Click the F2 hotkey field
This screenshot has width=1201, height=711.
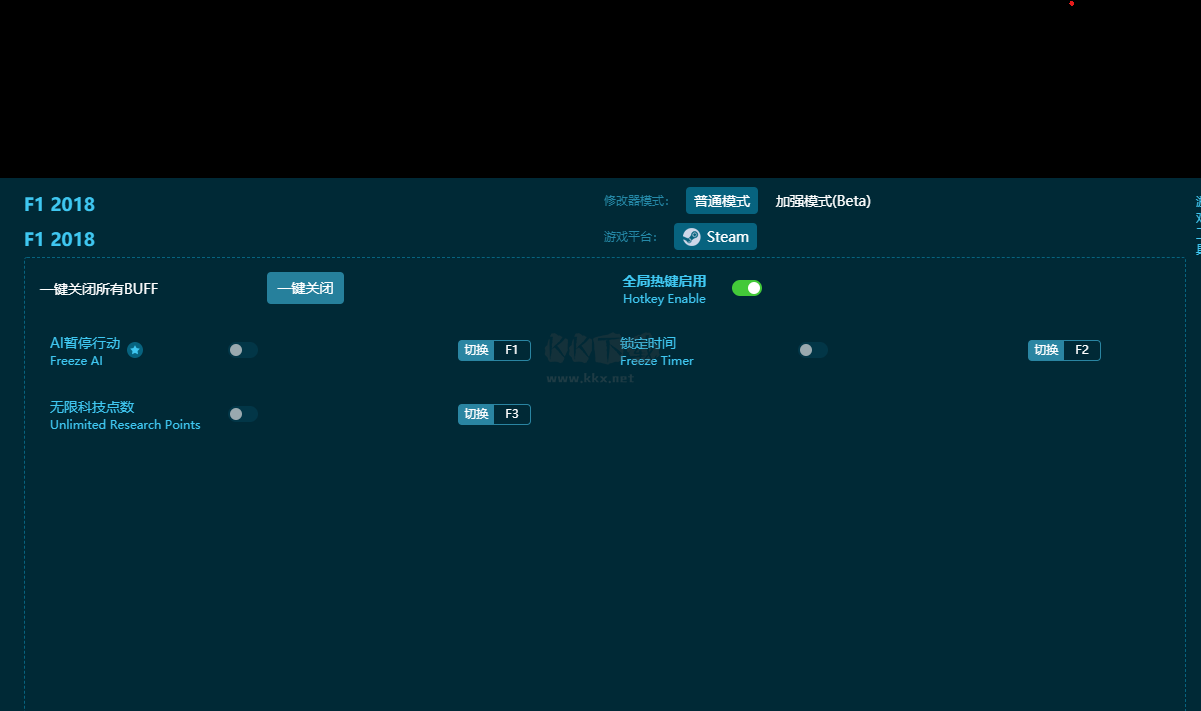click(1082, 350)
